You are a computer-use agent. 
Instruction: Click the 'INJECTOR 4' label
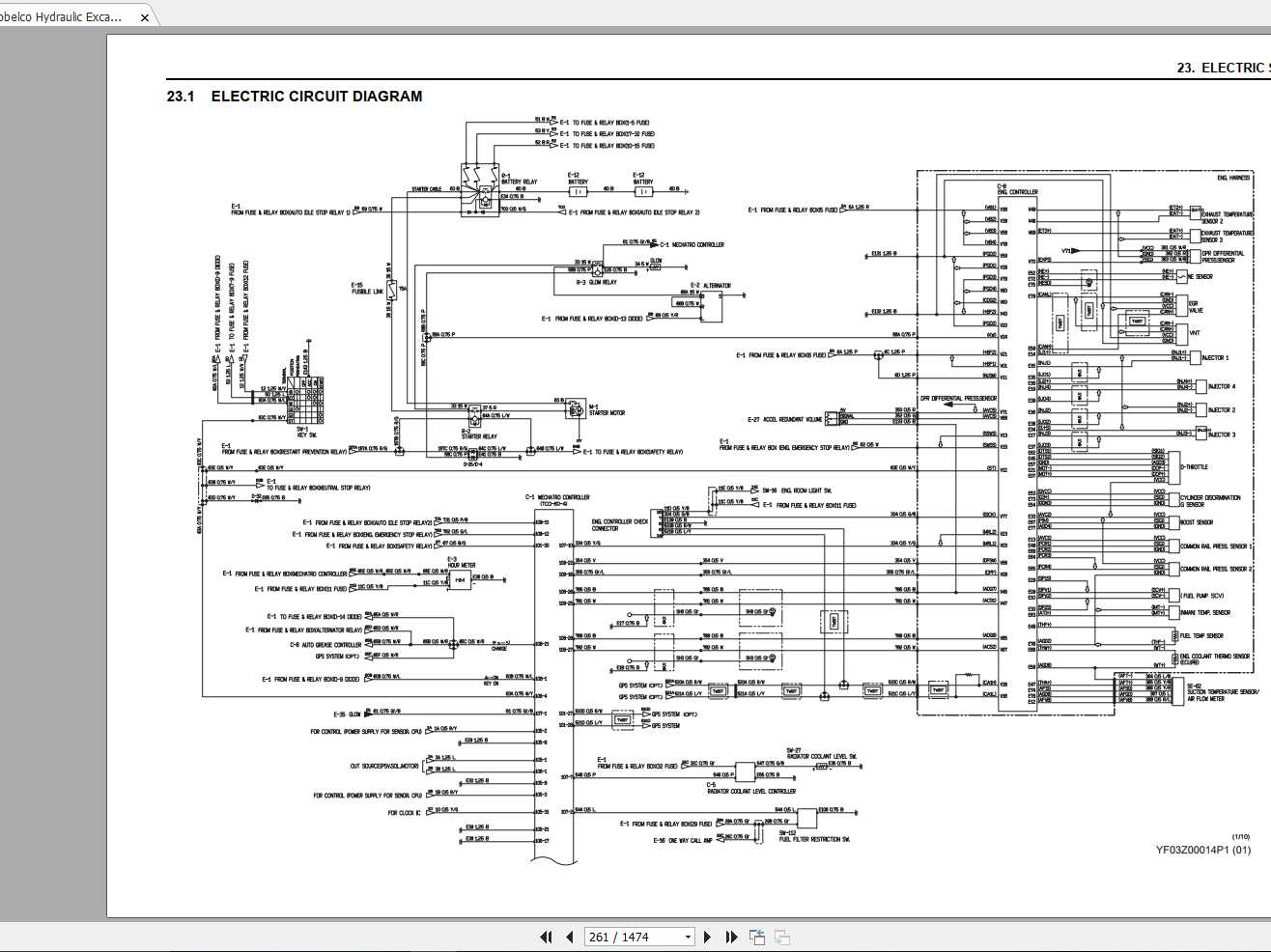1221,386
